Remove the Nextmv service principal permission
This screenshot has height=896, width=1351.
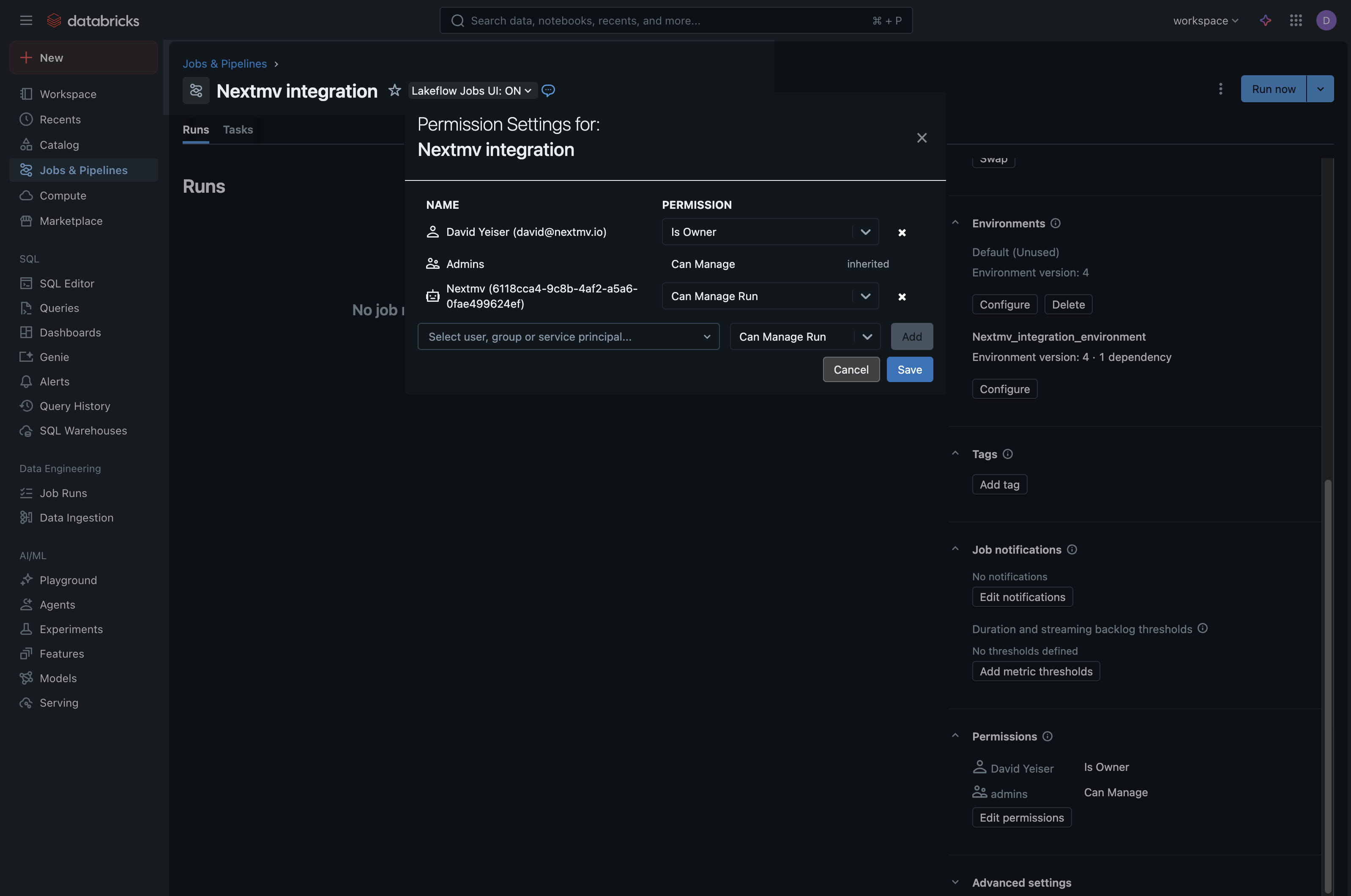[x=902, y=297]
